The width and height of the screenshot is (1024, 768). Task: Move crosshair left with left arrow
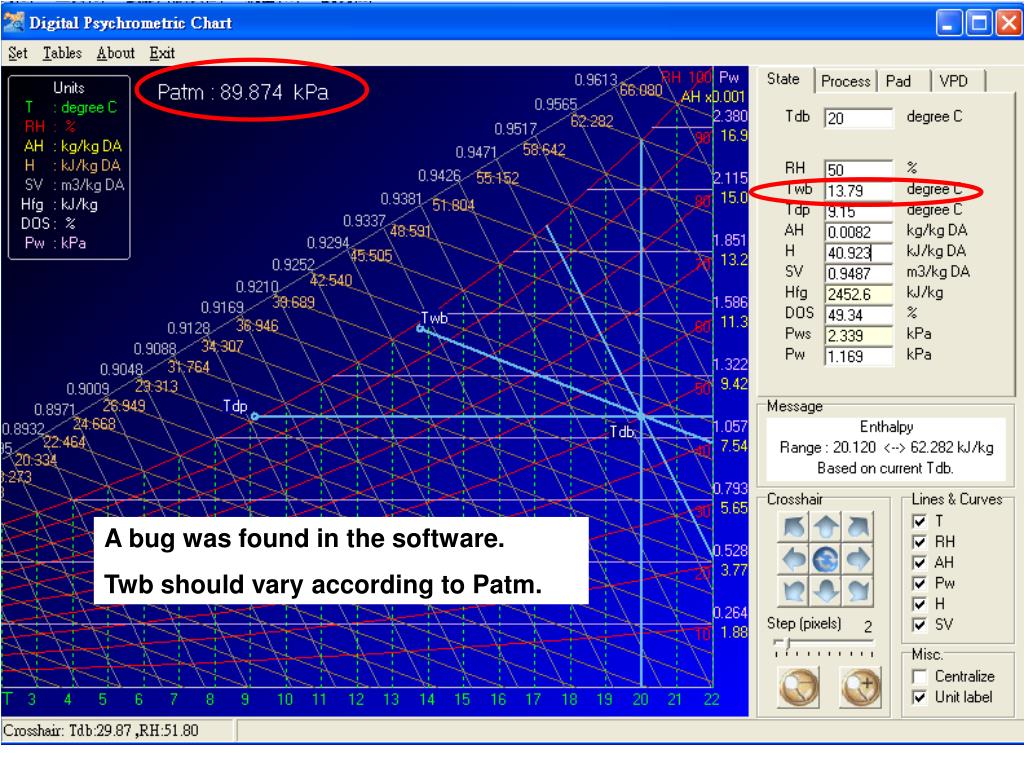(793, 559)
